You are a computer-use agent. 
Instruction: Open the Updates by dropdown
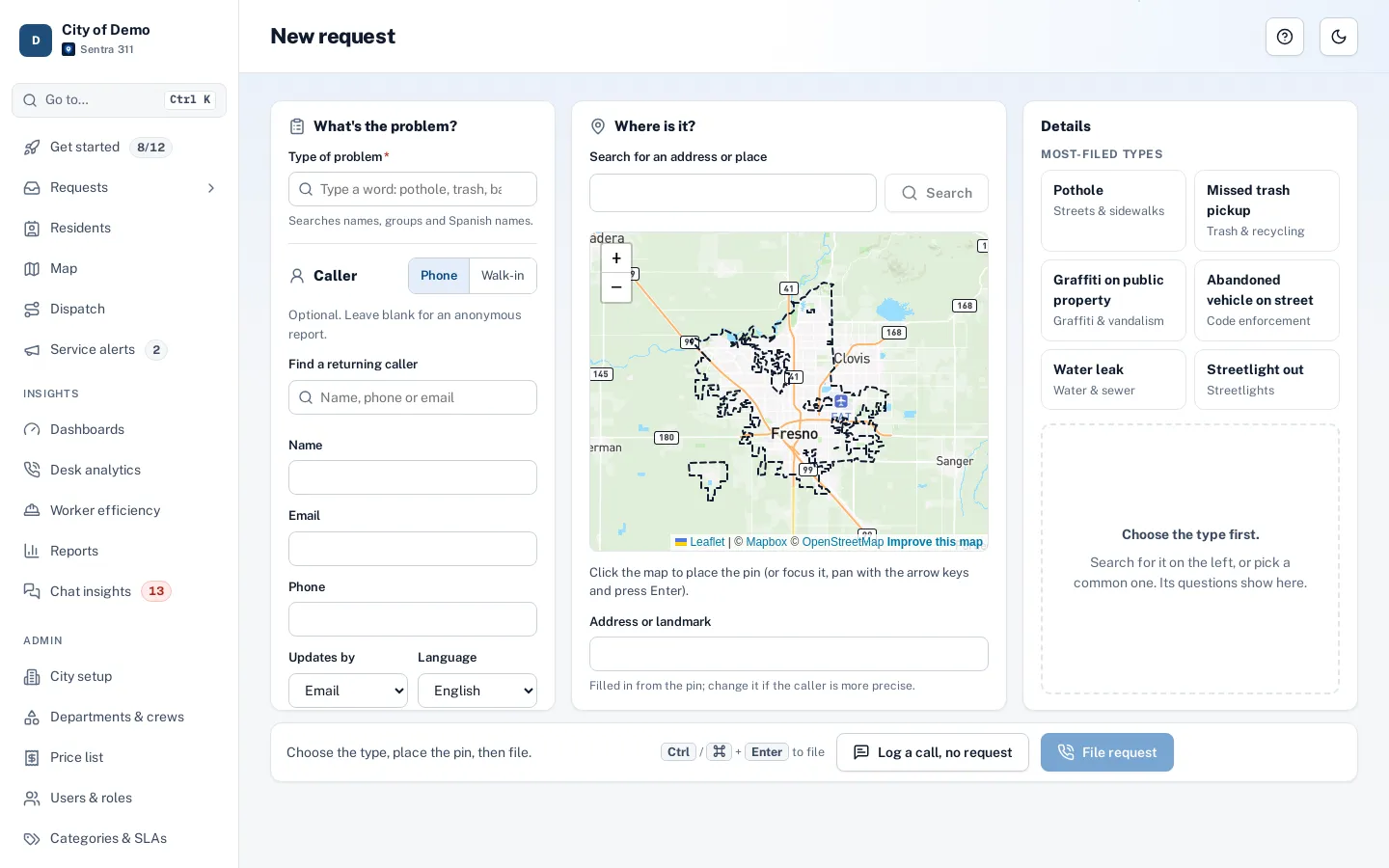(x=348, y=691)
